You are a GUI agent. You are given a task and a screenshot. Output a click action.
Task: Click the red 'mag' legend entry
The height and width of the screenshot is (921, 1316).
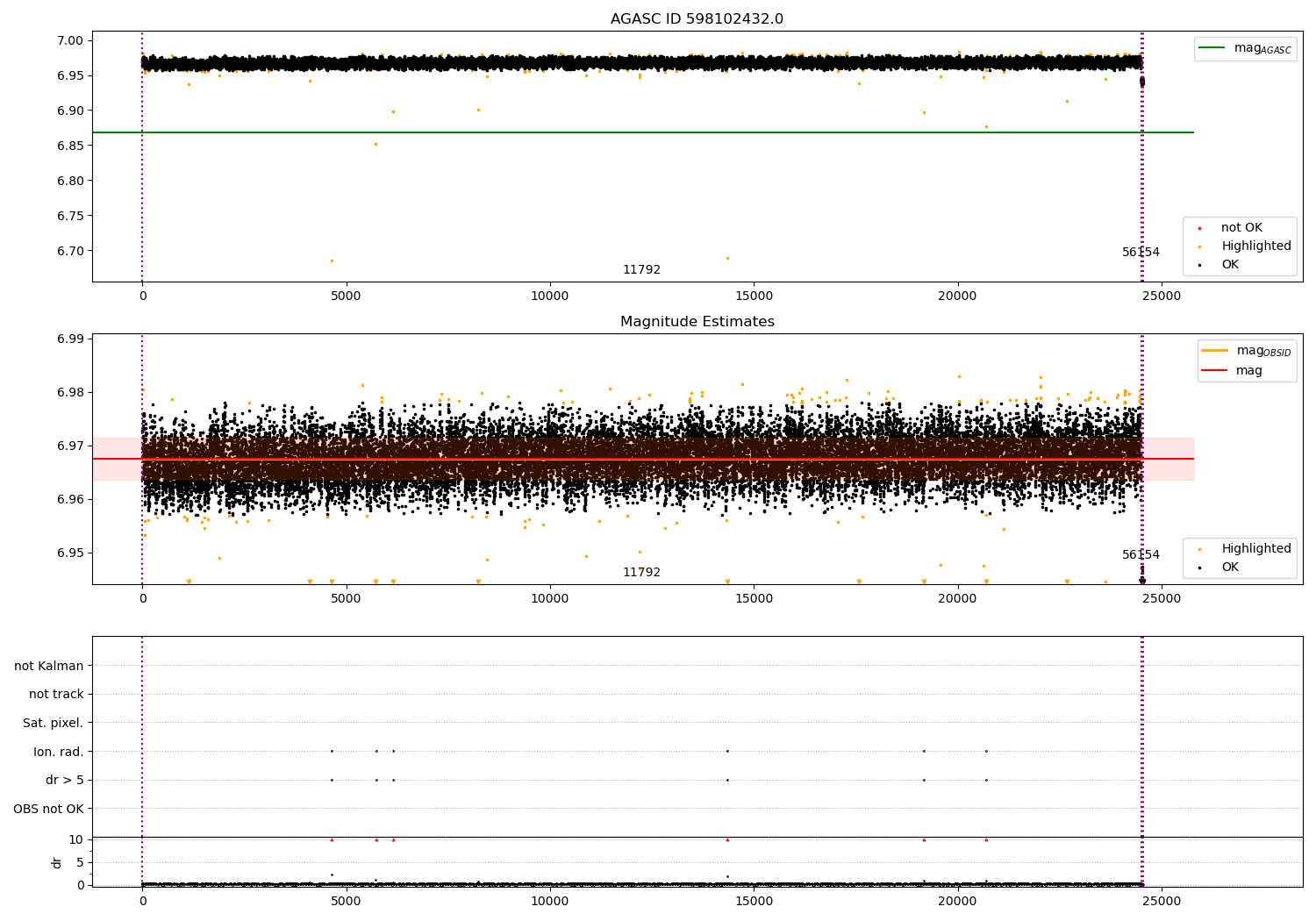point(1248,370)
